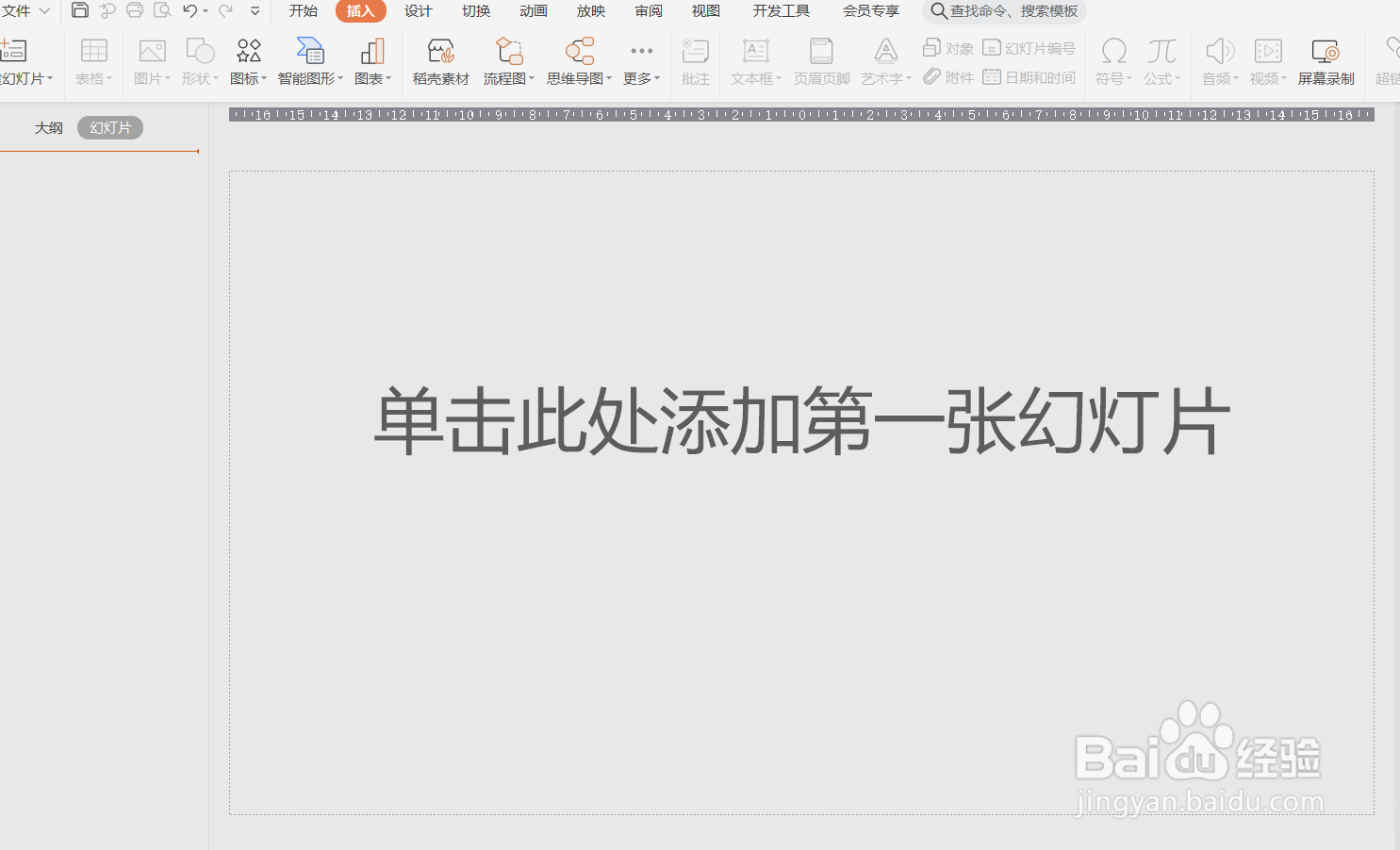1400x850 pixels.
Task: Click the Print Preview icon
Action: coord(162,10)
